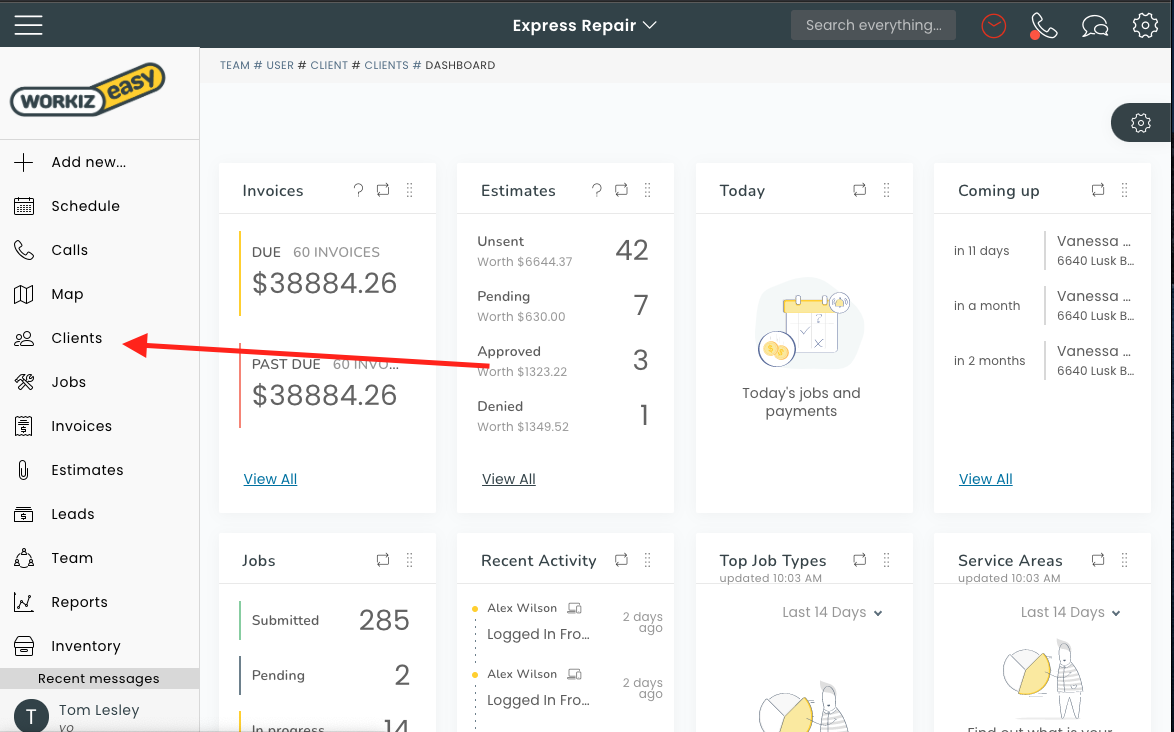Screen dimensions: 1174x732
Task: Click View All under Invoices
Action: point(270,479)
